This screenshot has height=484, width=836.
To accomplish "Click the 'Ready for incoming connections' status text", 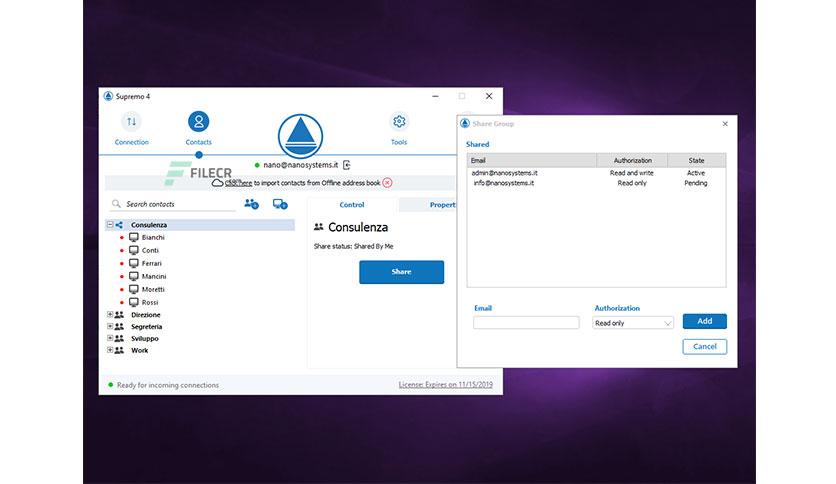I will pyautogui.click(x=168, y=385).
